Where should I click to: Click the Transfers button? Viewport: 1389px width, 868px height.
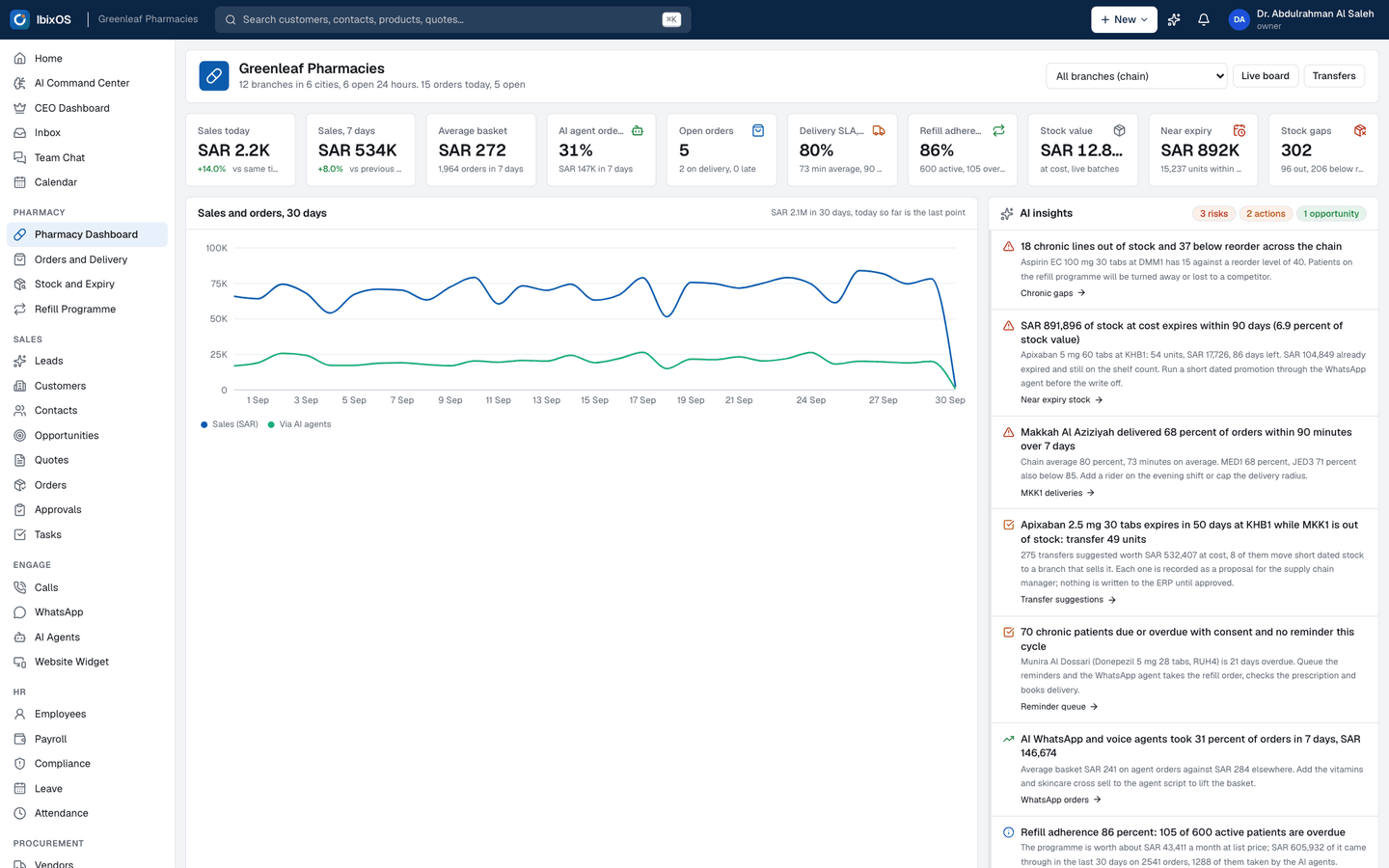(1334, 76)
